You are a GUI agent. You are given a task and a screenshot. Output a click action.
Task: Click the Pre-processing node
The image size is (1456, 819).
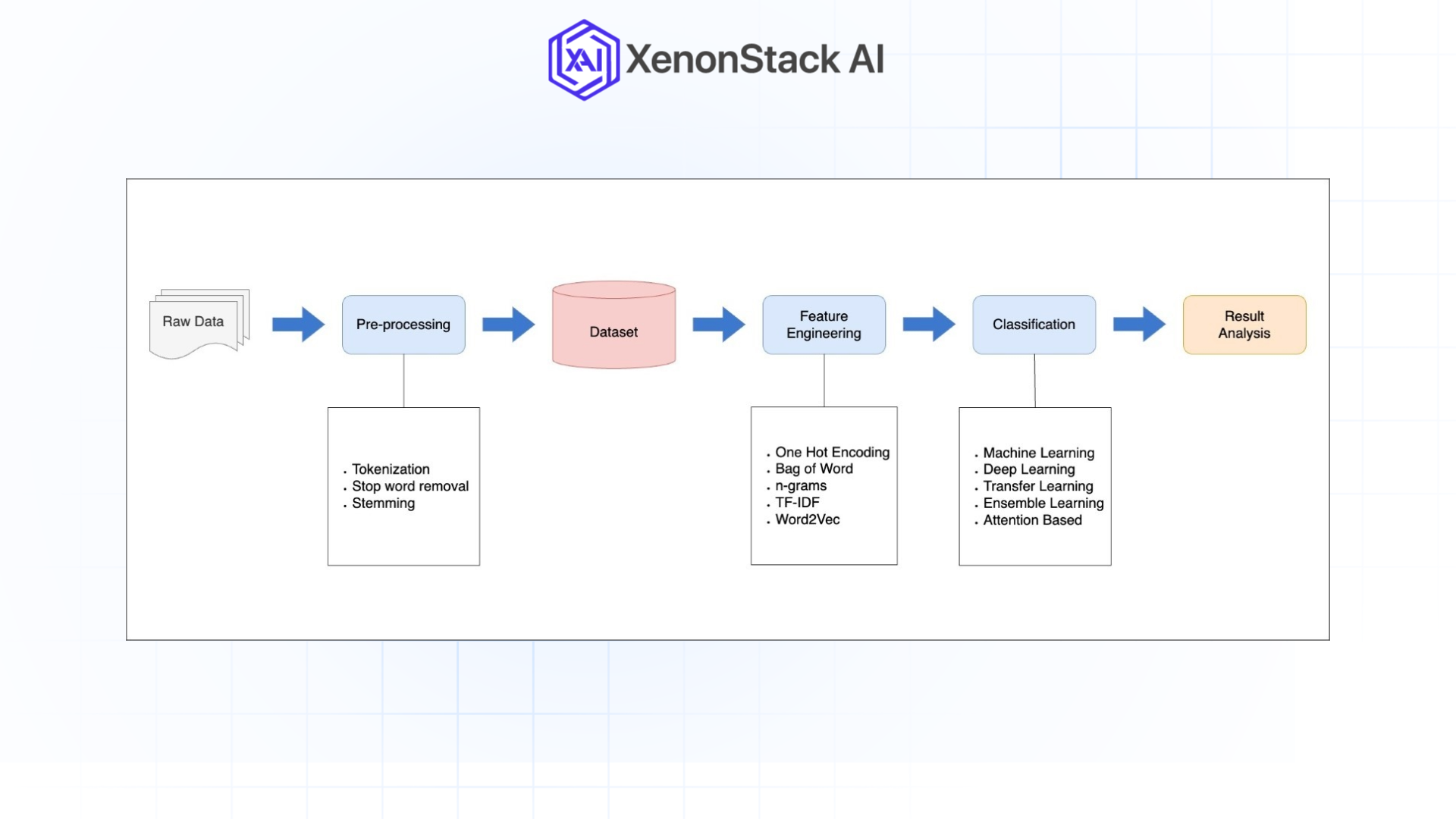[x=403, y=324]
